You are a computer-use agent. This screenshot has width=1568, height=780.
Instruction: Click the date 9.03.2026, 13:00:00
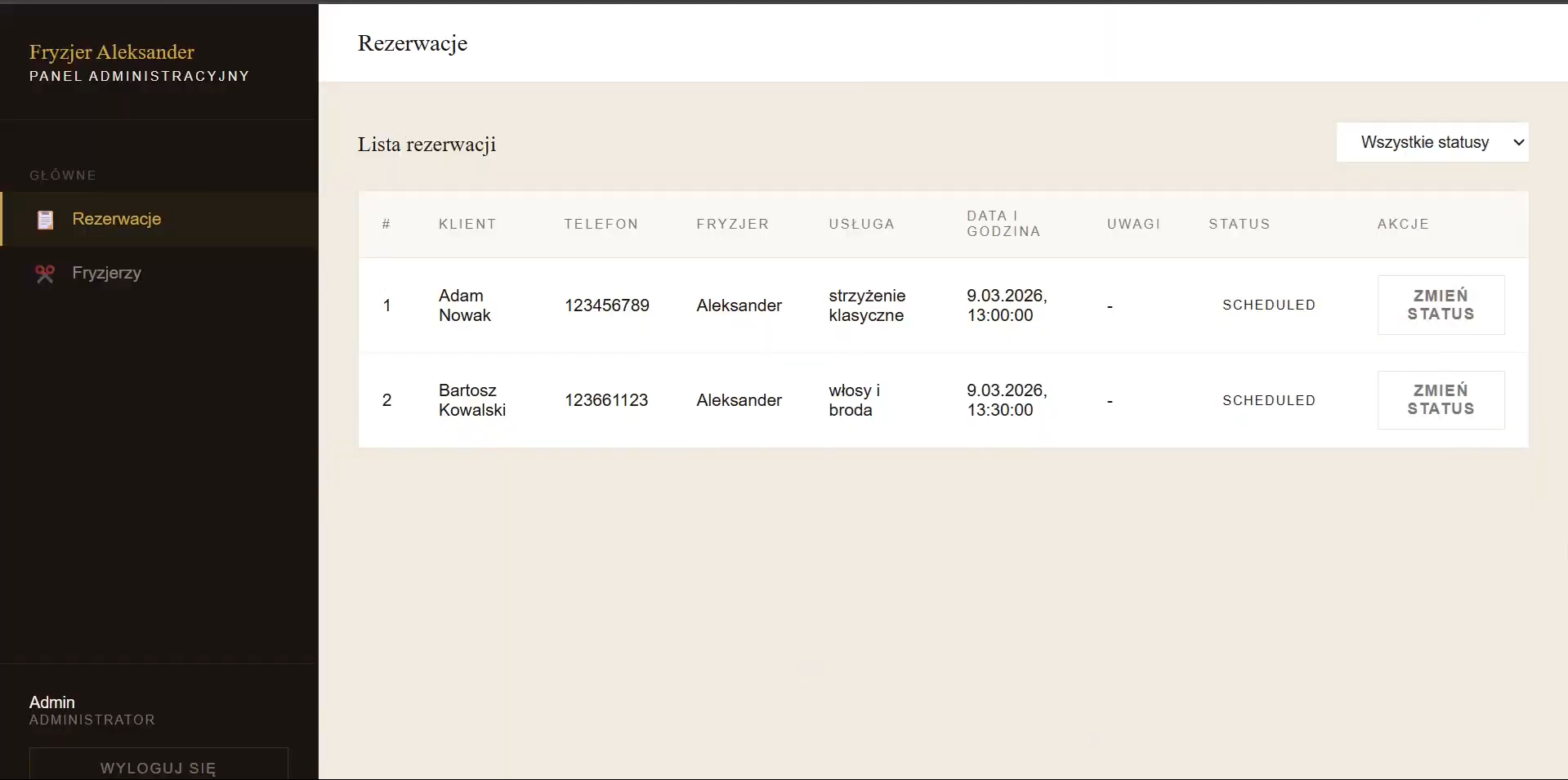(1007, 305)
